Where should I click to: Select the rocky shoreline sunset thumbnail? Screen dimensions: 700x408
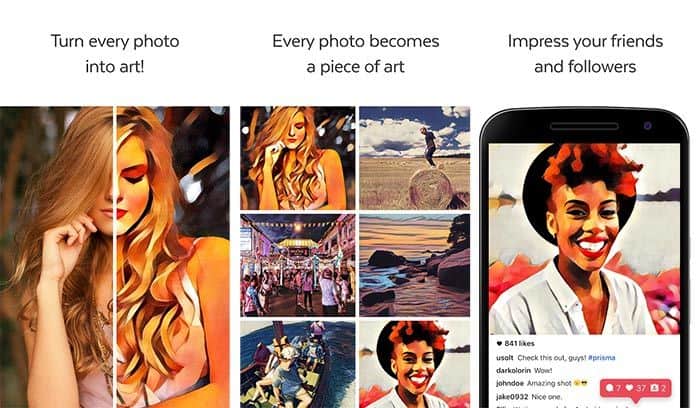(x=414, y=265)
